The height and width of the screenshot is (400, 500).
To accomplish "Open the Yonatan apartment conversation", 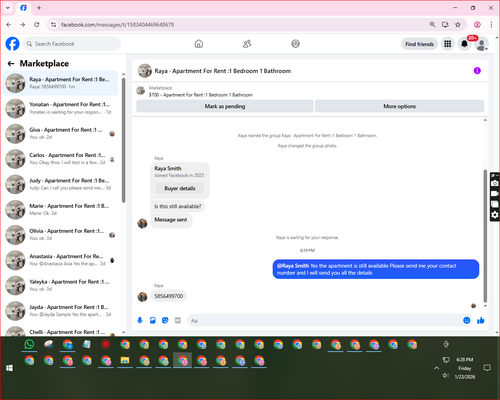I will coord(61,108).
